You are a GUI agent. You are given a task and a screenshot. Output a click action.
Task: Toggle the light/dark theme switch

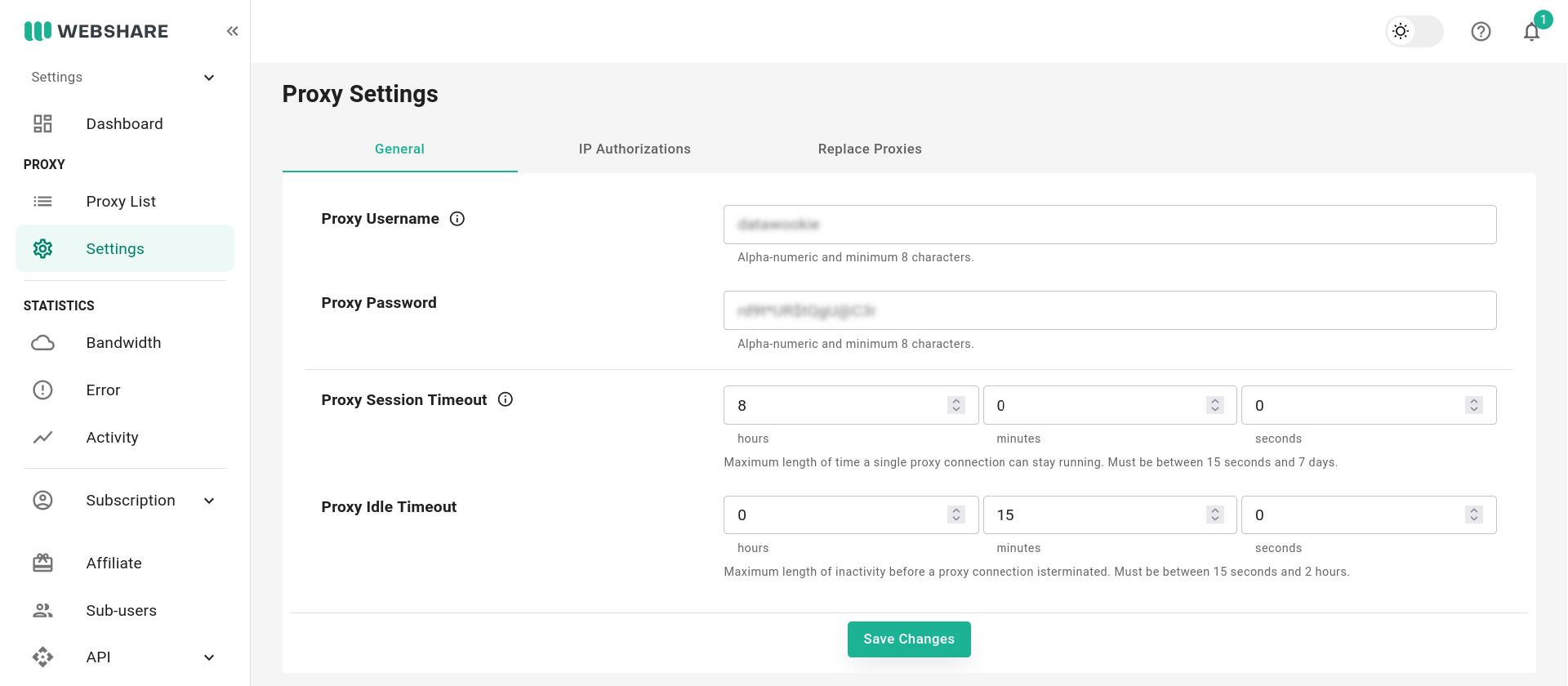1414,32
